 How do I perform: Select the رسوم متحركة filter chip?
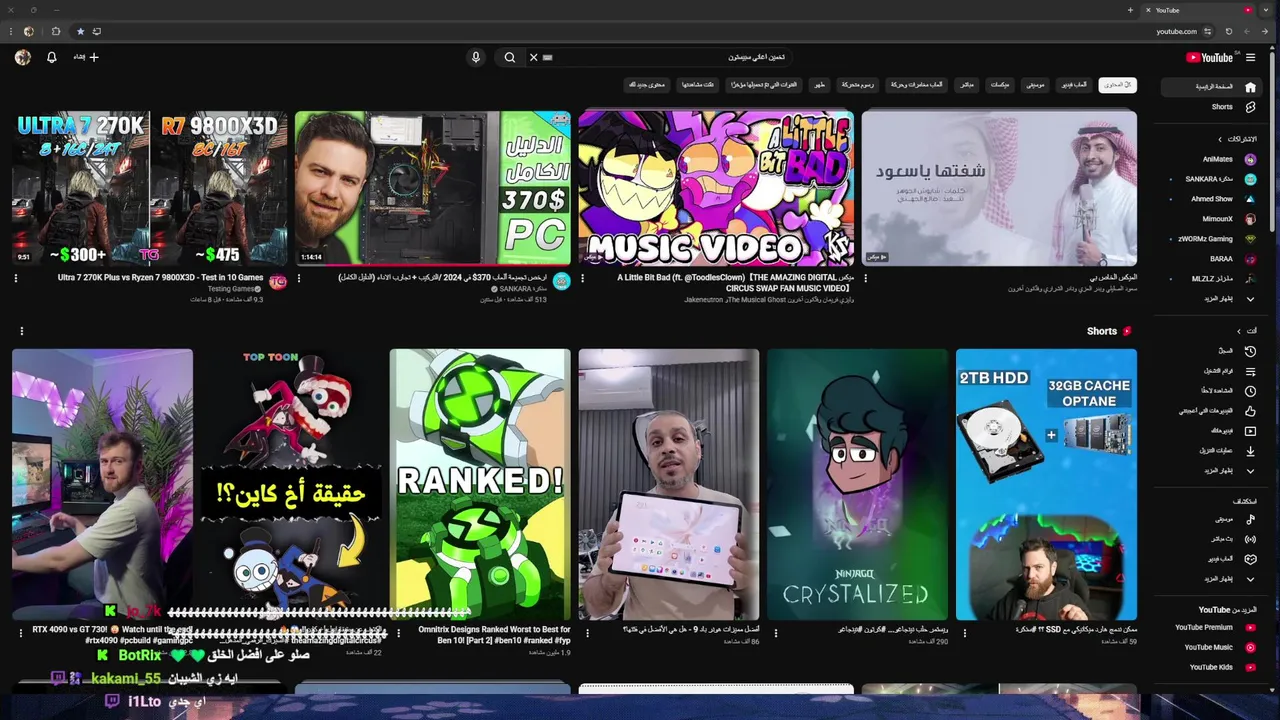tap(857, 85)
